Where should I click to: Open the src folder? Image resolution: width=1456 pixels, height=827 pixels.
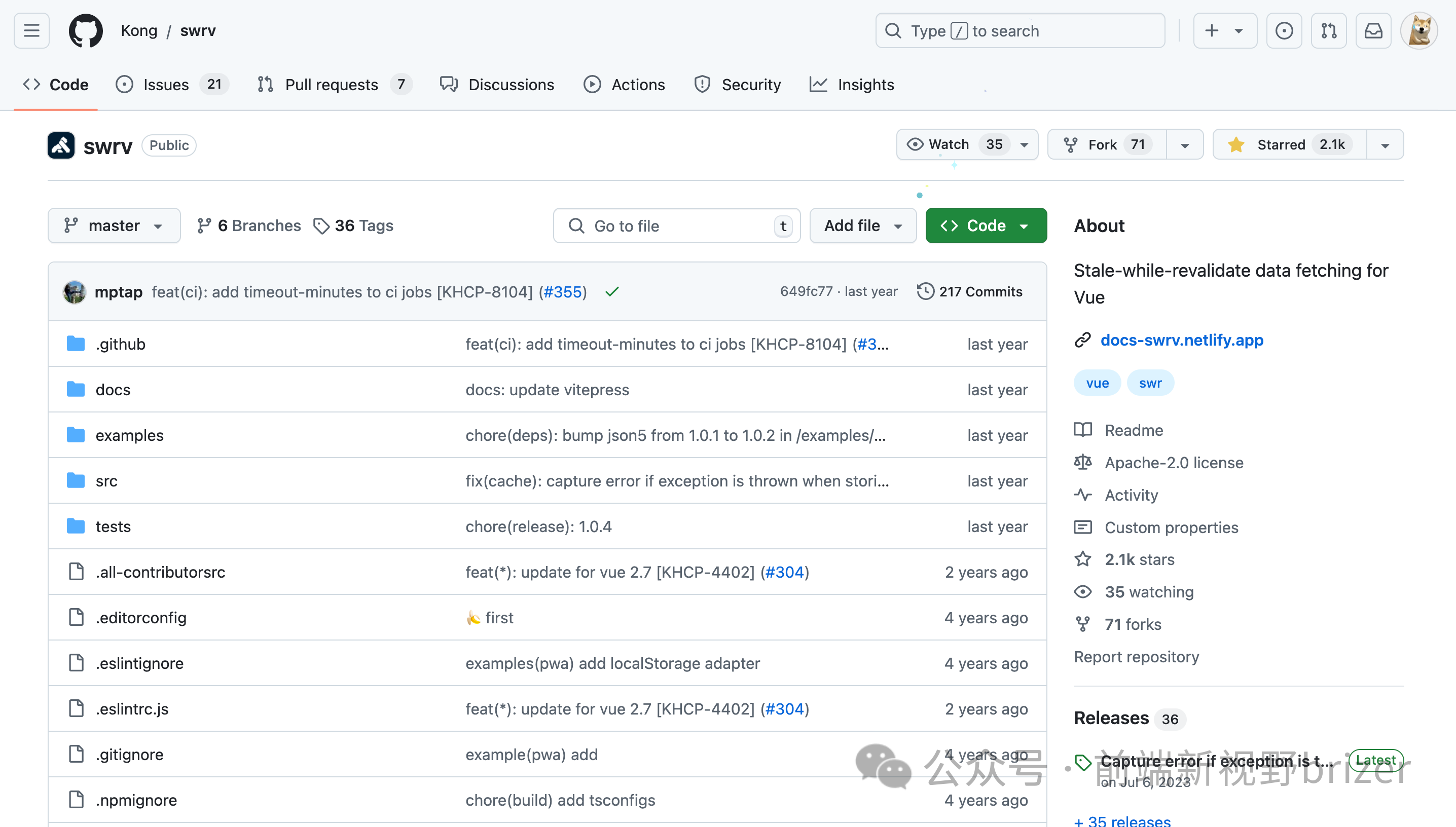pyautogui.click(x=106, y=481)
